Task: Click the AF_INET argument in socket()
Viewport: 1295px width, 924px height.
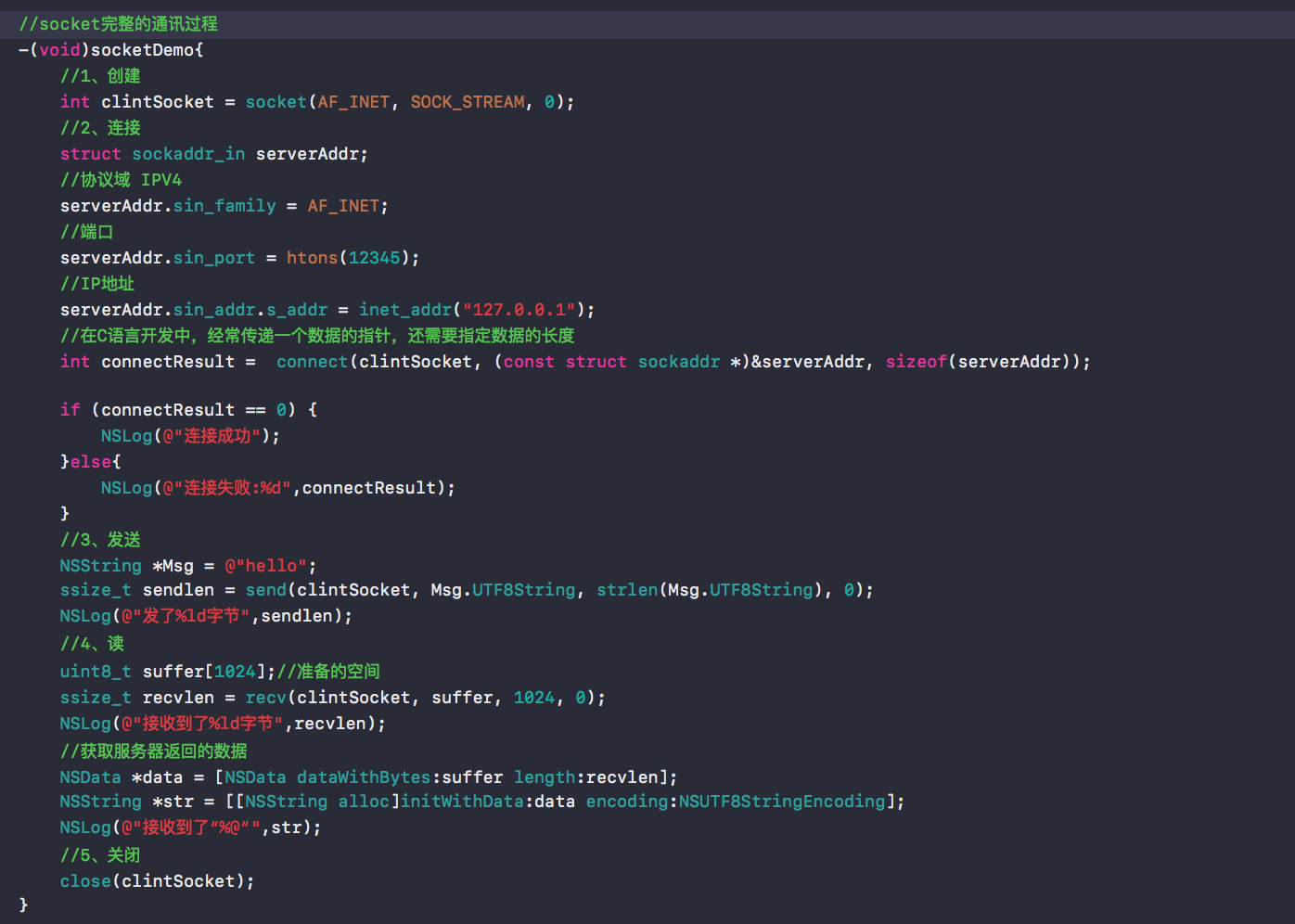Action: 353,102
